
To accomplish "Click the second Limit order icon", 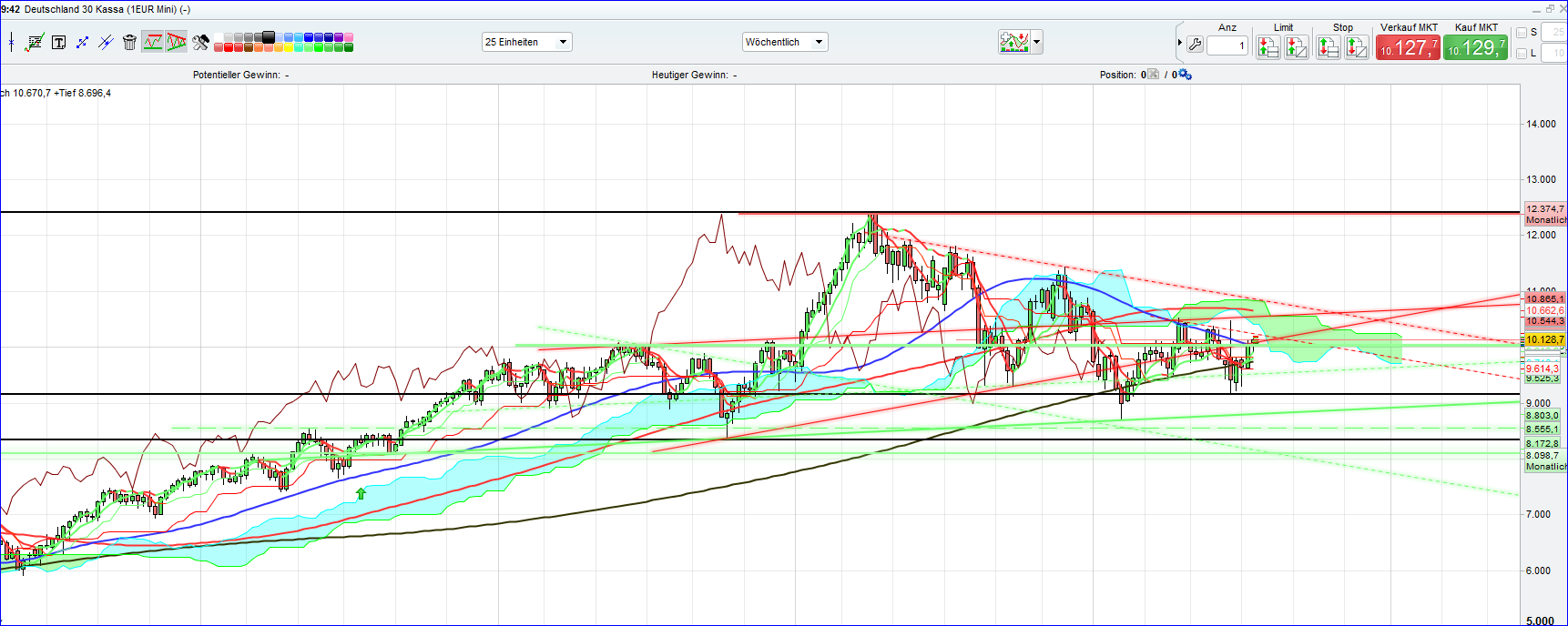I will coord(1297,46).
